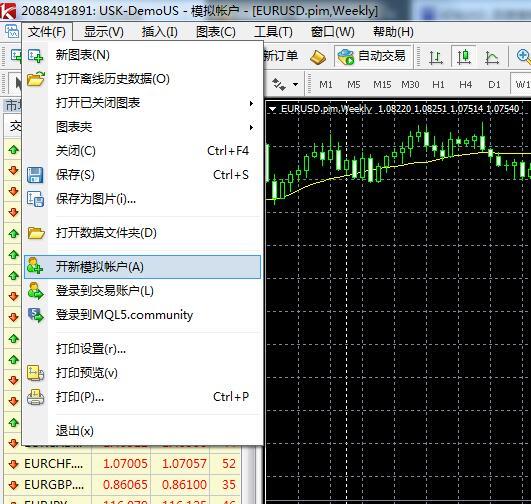The width and height of the screenshot is (531, 504).
Task: Click the zoom in magnifier icon
Action: [x=523, y=57]
